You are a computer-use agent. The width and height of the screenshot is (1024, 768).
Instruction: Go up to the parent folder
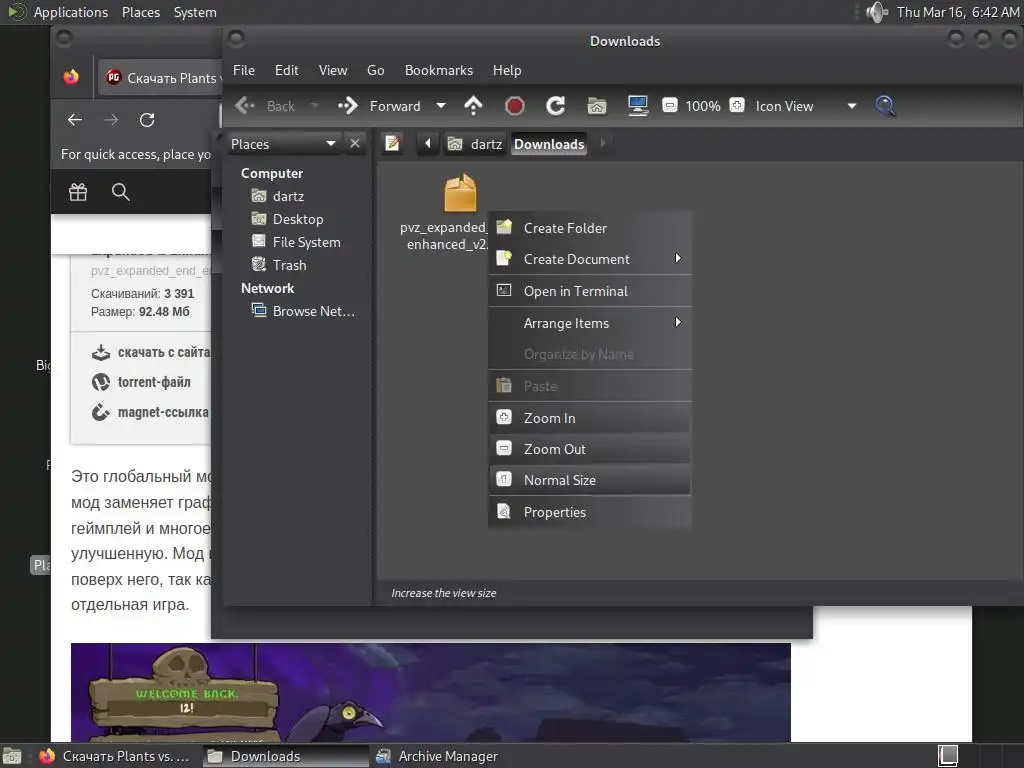[473, 106]
